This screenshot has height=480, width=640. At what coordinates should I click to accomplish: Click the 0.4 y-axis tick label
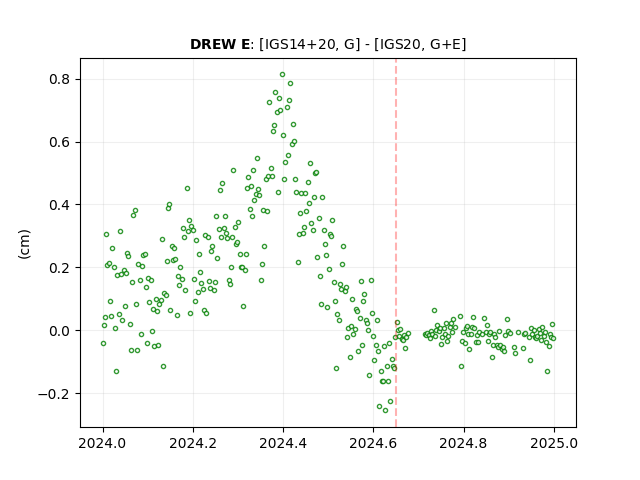point(60,205)
